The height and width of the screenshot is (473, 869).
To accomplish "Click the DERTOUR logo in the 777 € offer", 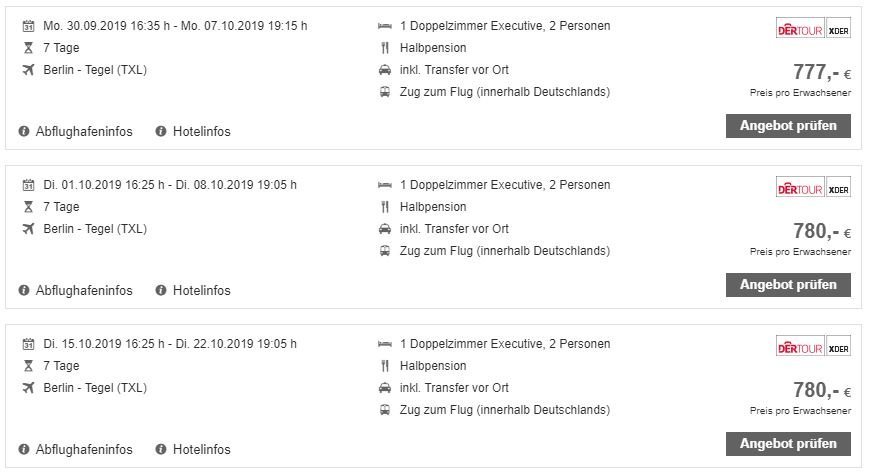I will coord(800,30).
